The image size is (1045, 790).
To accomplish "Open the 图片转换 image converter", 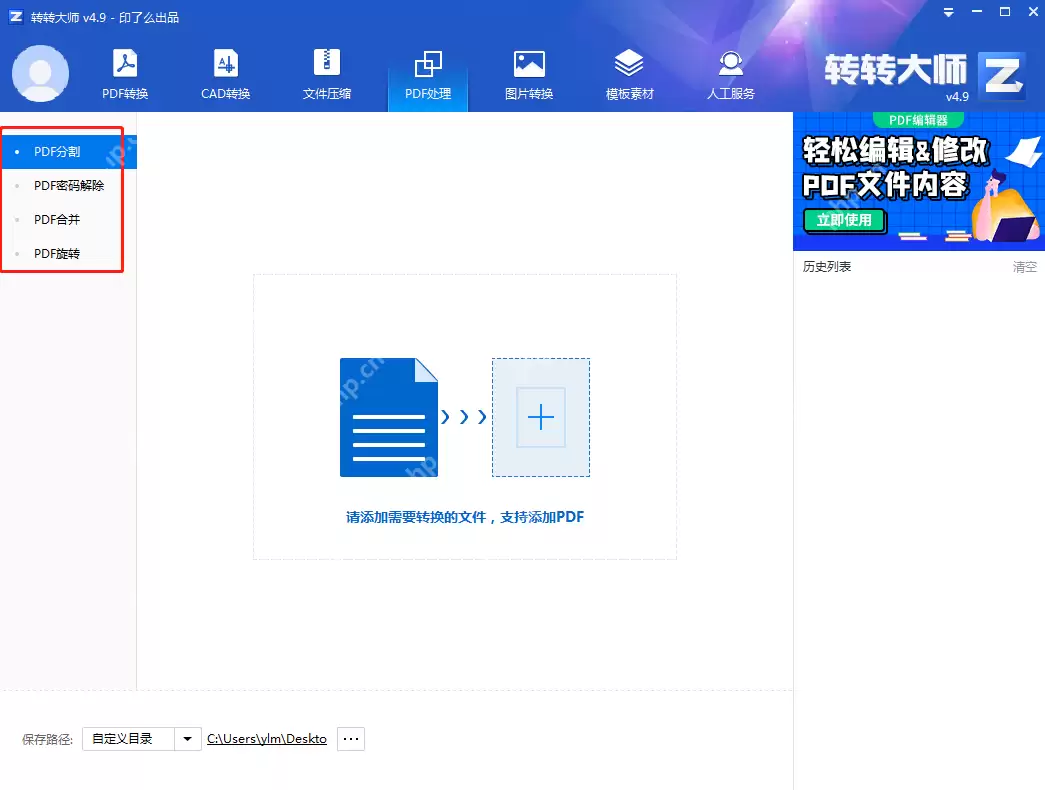I will tap(528, 72).
